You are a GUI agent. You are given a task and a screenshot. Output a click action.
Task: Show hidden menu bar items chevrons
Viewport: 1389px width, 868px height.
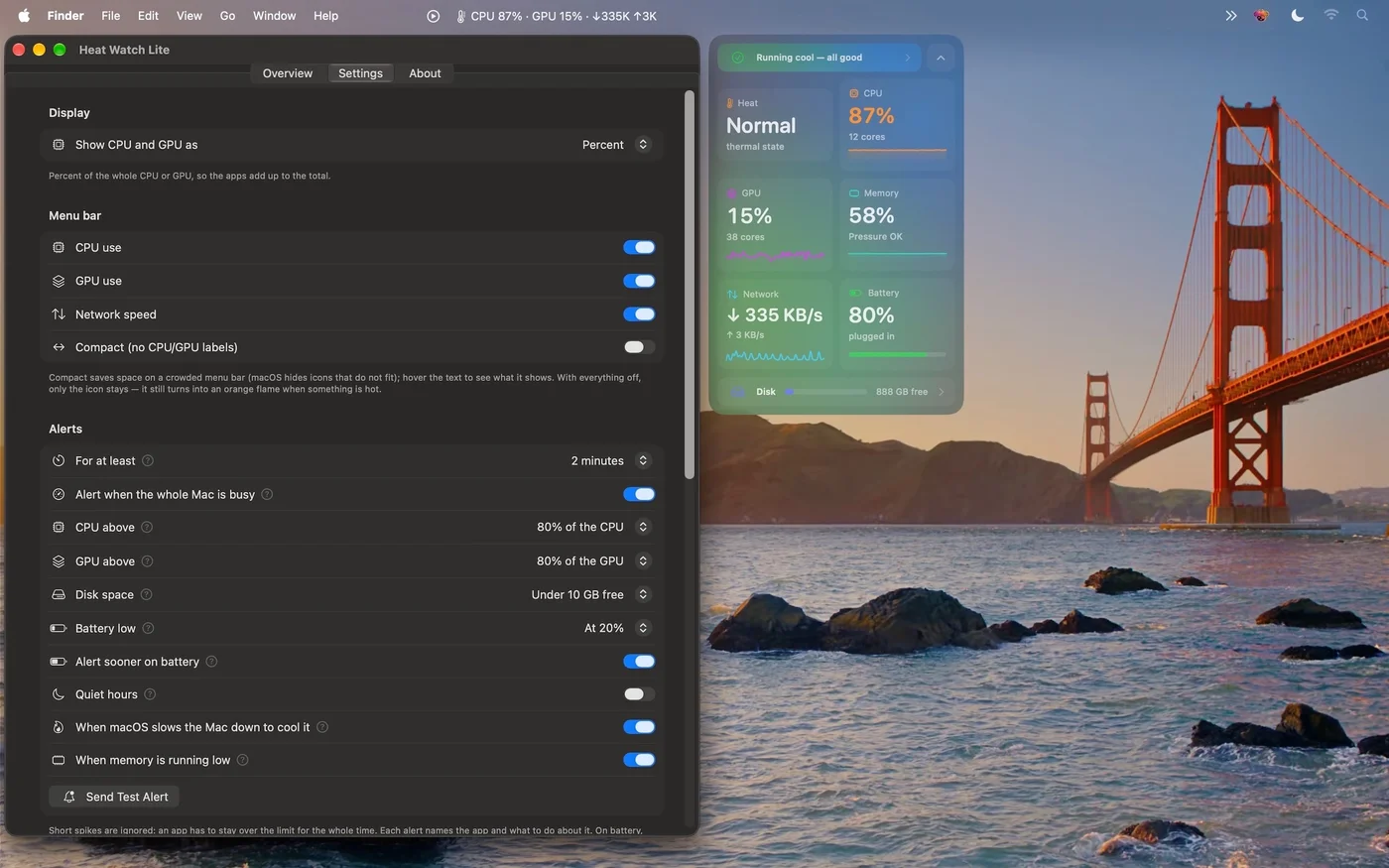1231,16
